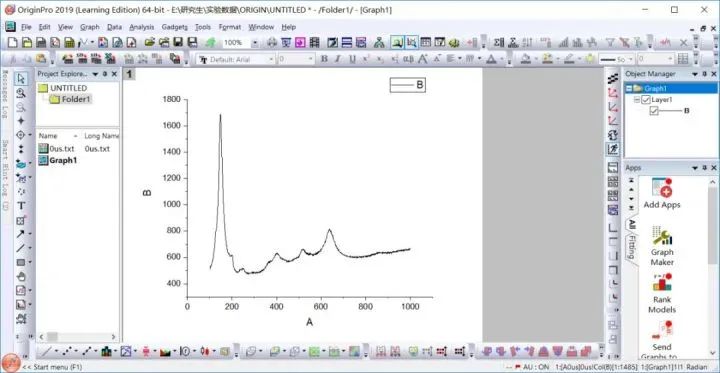The height and width of the screenshot is (373, 720).
Task: Click the Bold formatting icon
Action: click(x=324, y=59)
